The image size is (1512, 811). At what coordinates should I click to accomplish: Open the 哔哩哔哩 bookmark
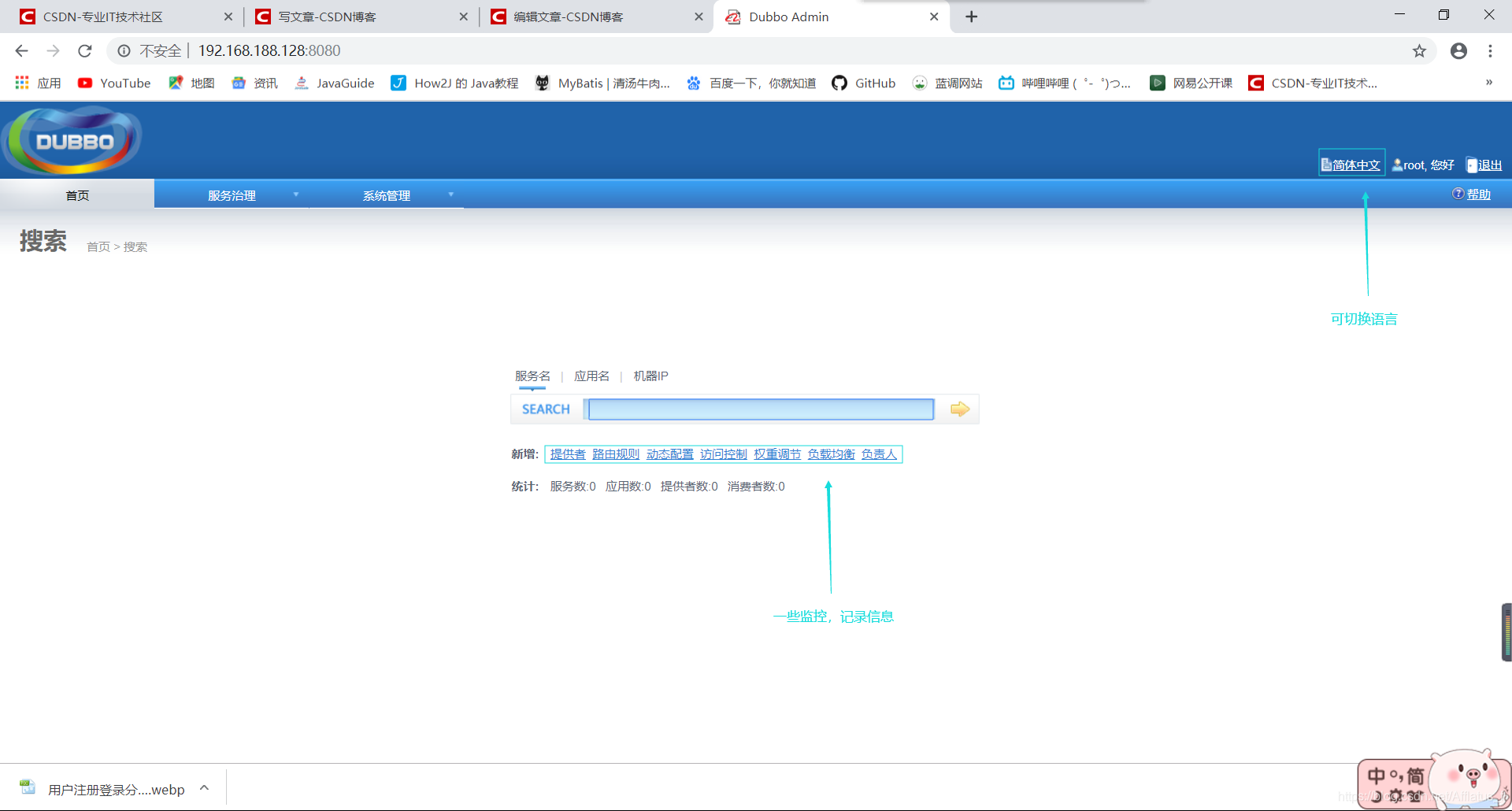coord(1065,83)
